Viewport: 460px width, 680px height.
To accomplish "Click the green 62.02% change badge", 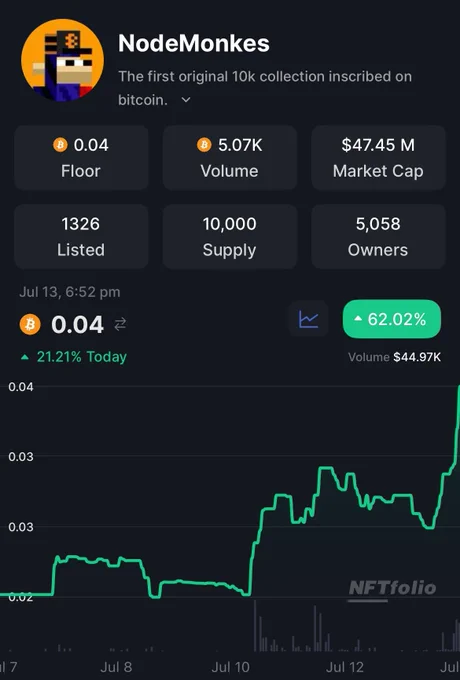I will pyautogui.click(x=392, y=319).
